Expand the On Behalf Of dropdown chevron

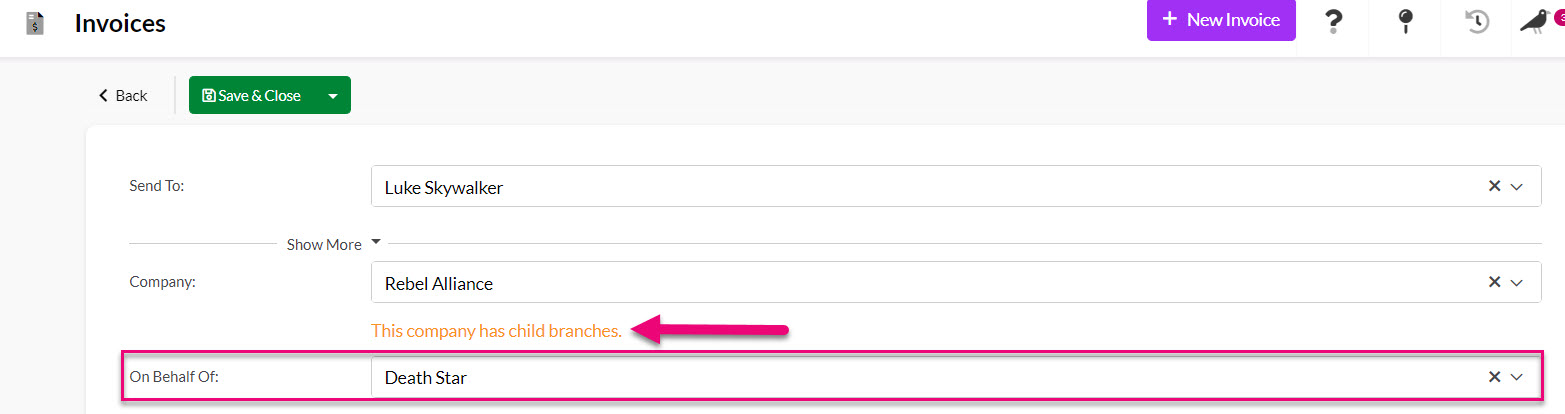1517,378
